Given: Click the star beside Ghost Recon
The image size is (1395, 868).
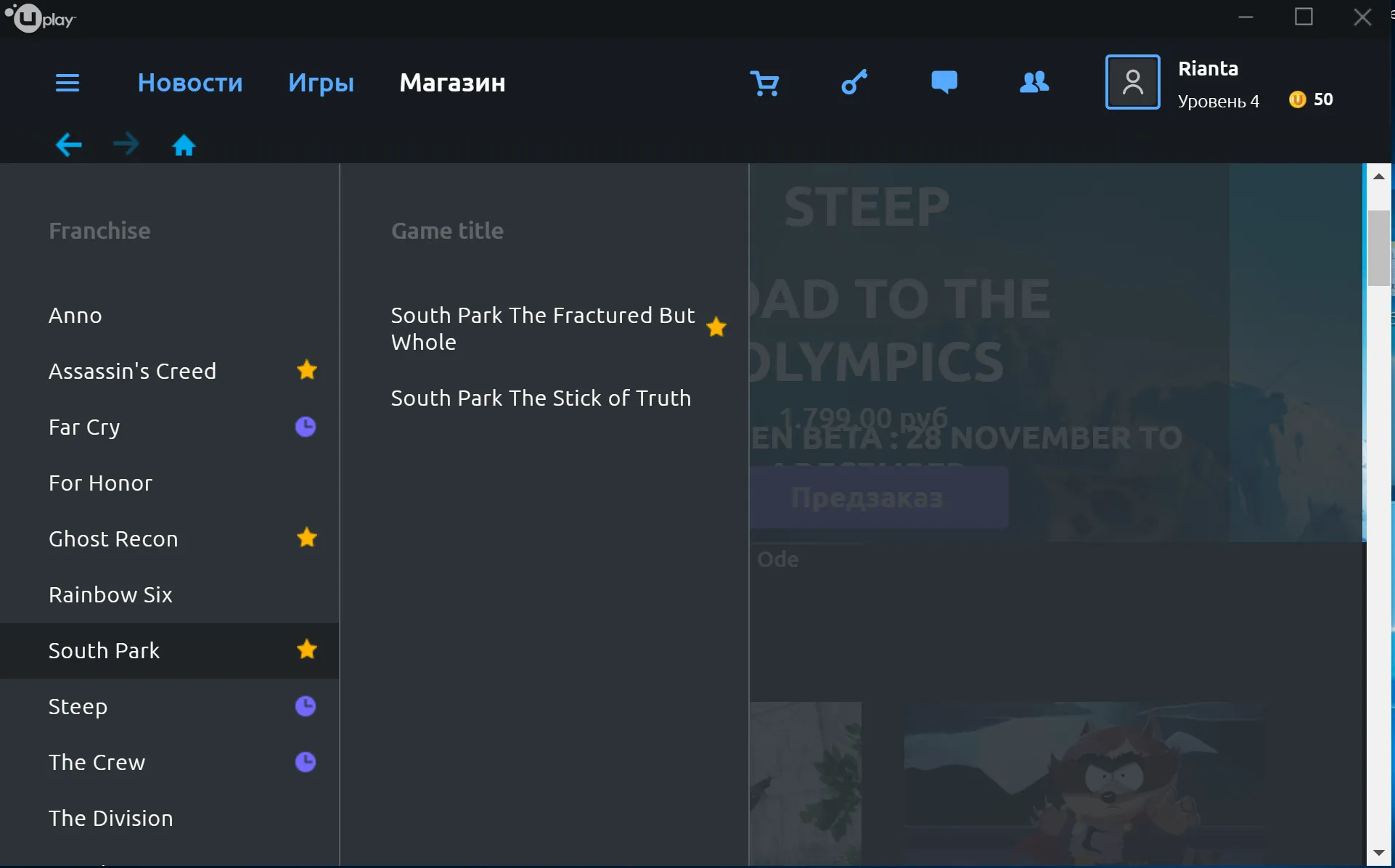Looking at the screenshot, I should point(307,538).
